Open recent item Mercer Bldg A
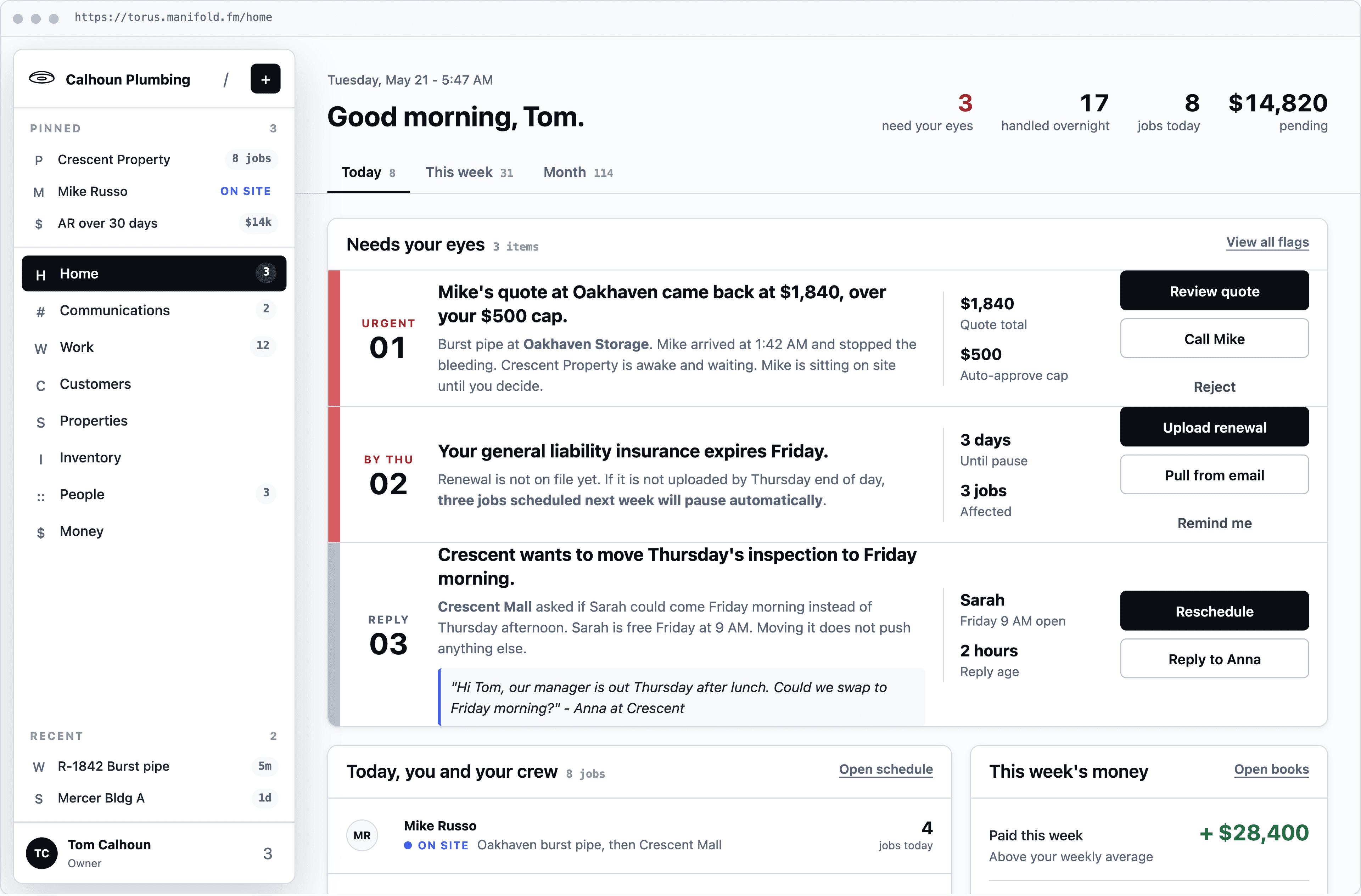The width and height of the screenshot is (1361, 896). click(x=154, y=798)
